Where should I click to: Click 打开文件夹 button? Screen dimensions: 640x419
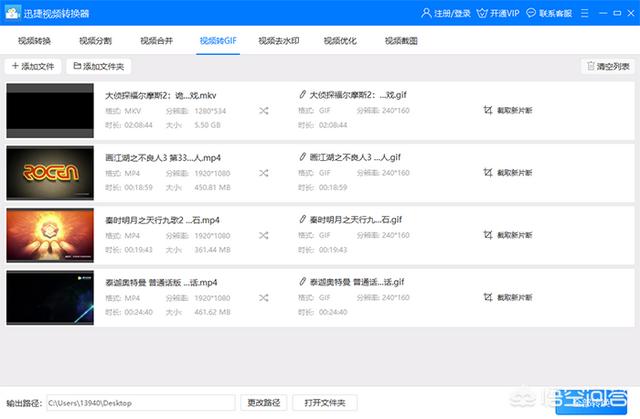pyautogui.click(x=325, y=403)
